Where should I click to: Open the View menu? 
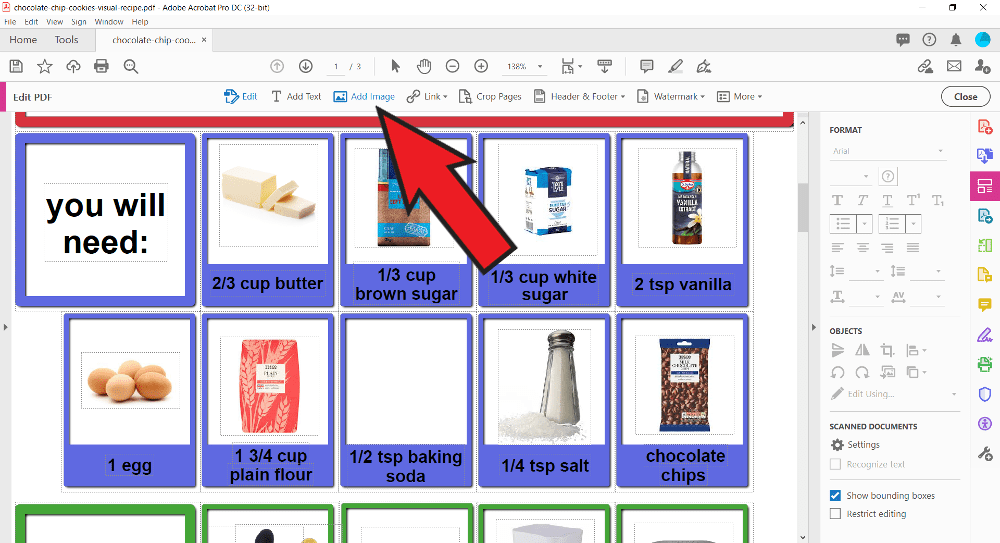(54, 21)
